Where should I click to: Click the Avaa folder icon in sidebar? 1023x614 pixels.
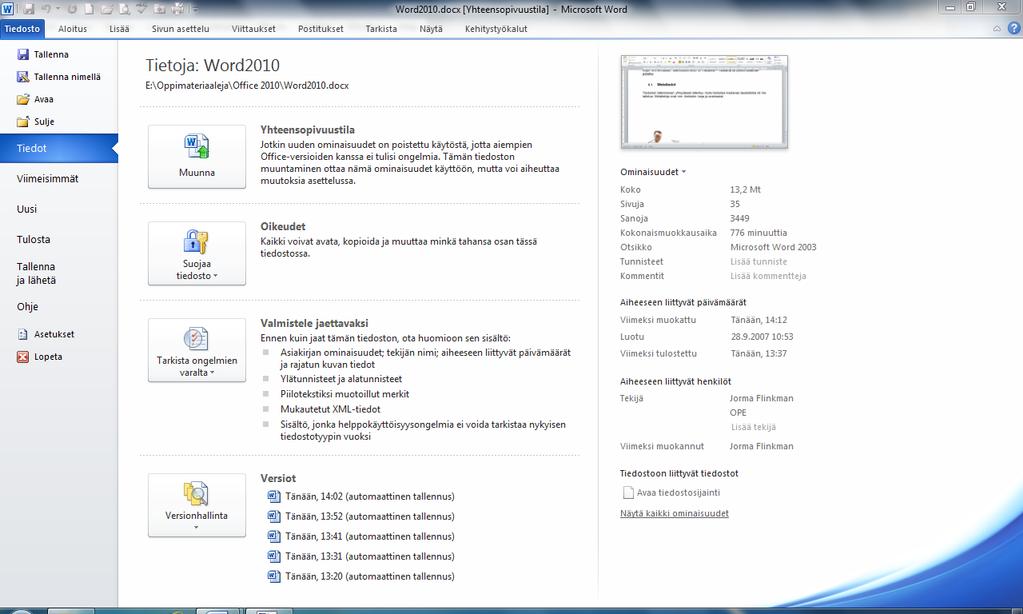pos(23,99)
